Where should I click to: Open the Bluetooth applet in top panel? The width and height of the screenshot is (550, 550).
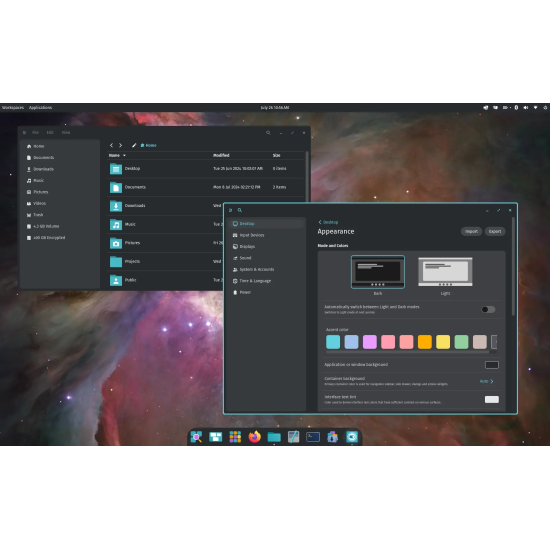tap(516, 108)
